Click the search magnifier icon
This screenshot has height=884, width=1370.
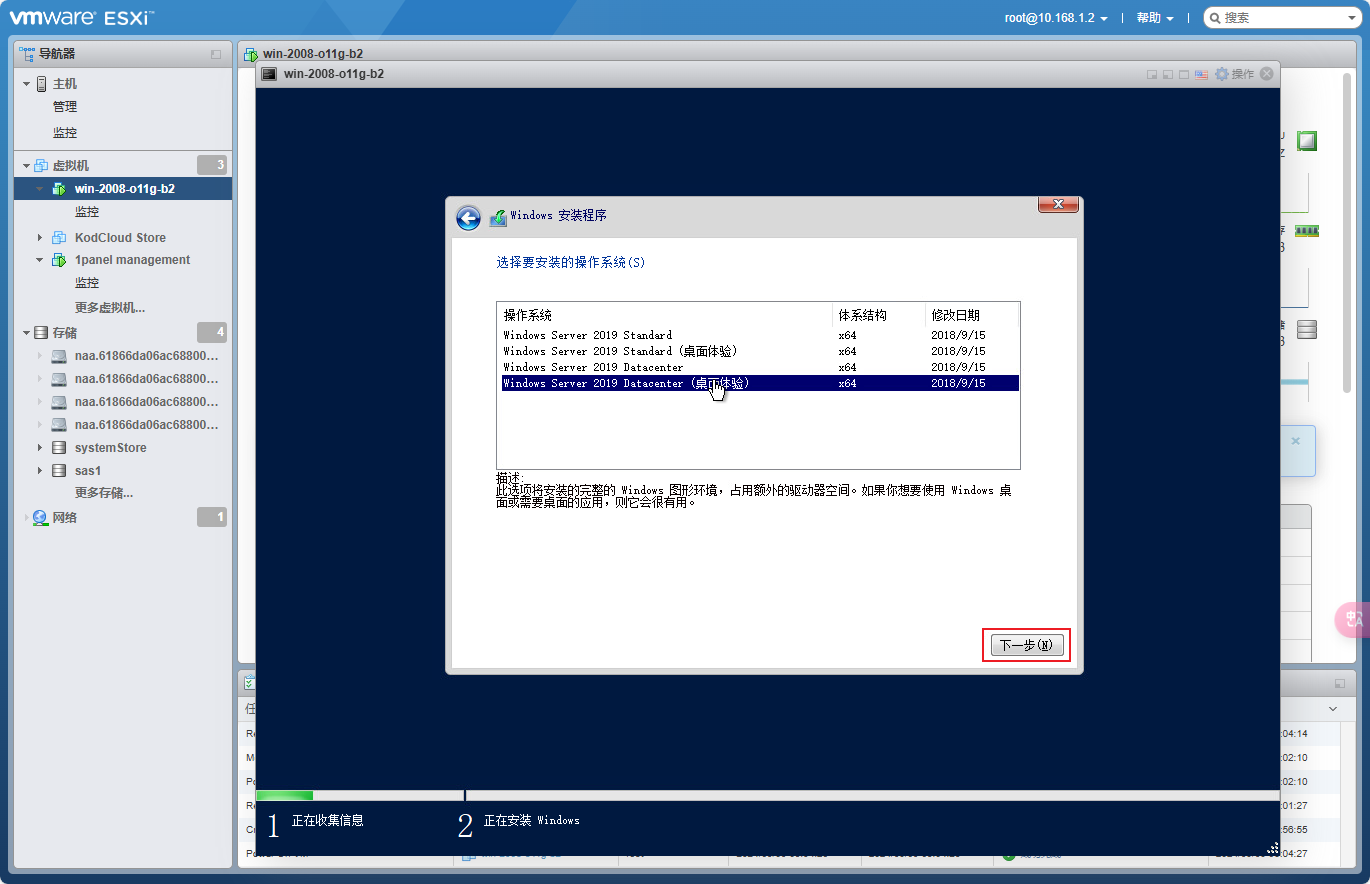tap(1214, 18)
